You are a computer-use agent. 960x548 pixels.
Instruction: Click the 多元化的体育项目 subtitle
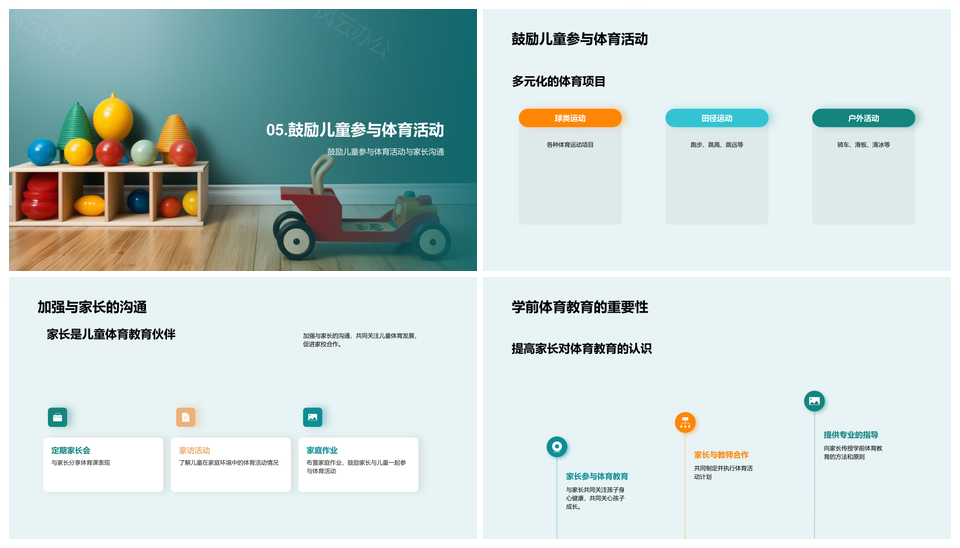click(x=558, y=81)
